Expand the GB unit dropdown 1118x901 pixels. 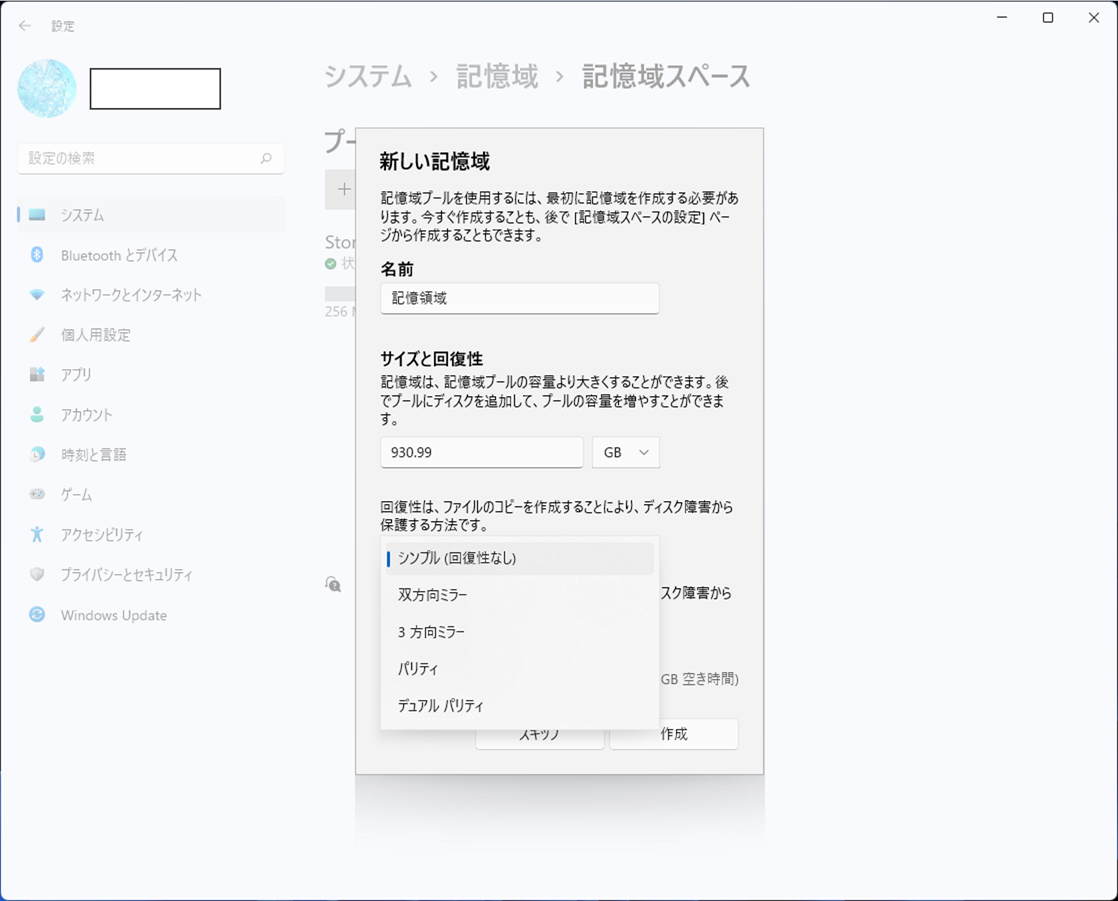point(626,452)
